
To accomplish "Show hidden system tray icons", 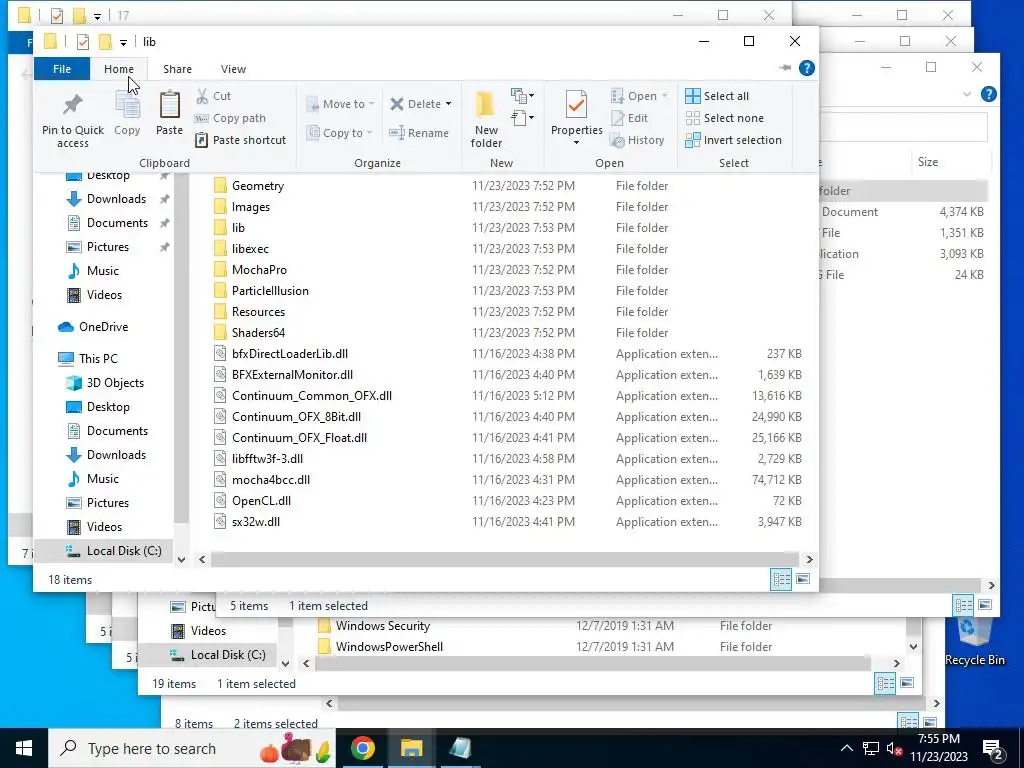I will (846, 748).
